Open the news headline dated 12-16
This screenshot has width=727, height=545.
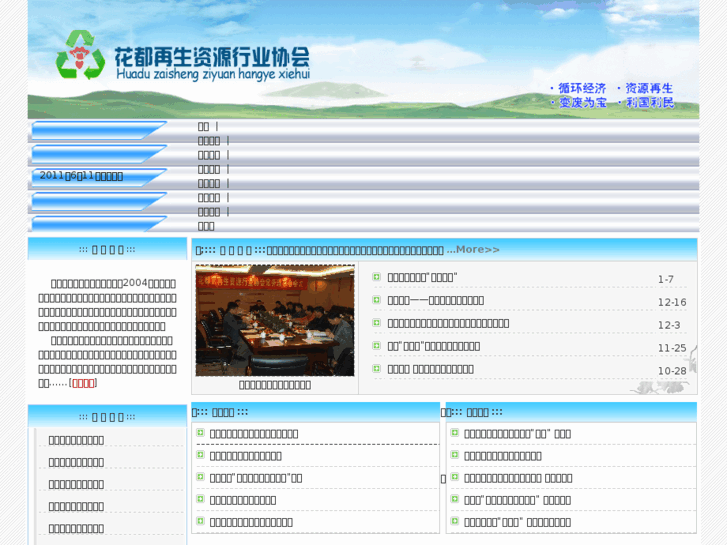coord(436,301)
